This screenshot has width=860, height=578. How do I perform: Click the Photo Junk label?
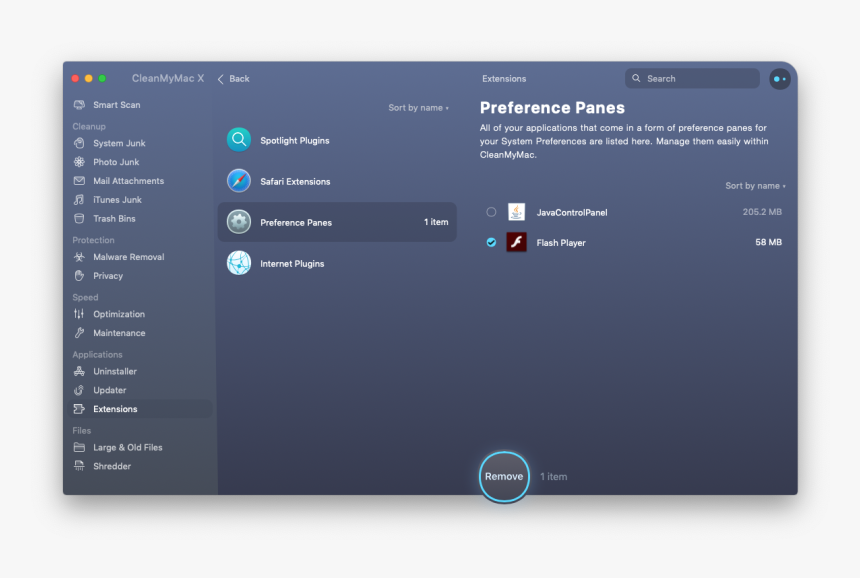click(x=116, y=162)
